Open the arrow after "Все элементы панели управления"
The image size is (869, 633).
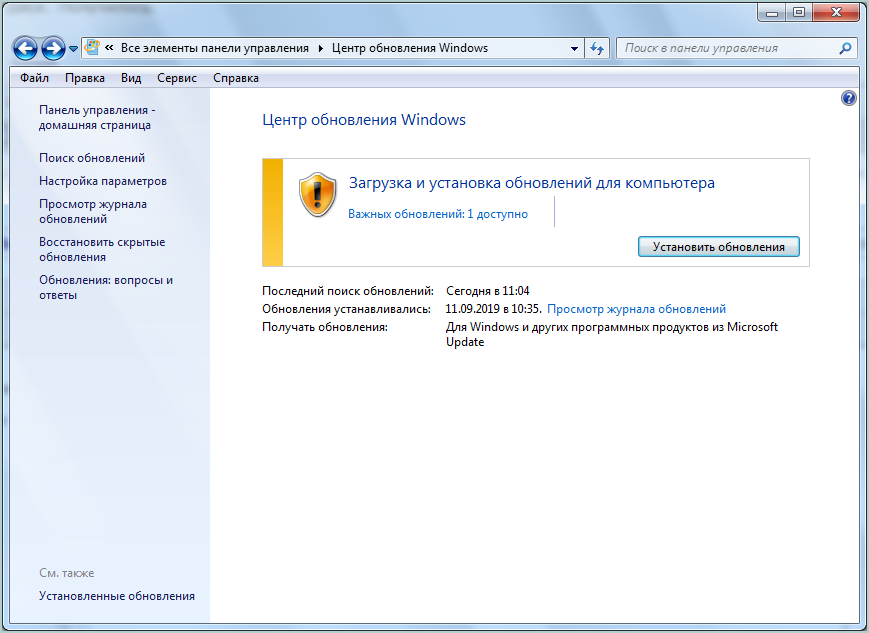(320, 48)
